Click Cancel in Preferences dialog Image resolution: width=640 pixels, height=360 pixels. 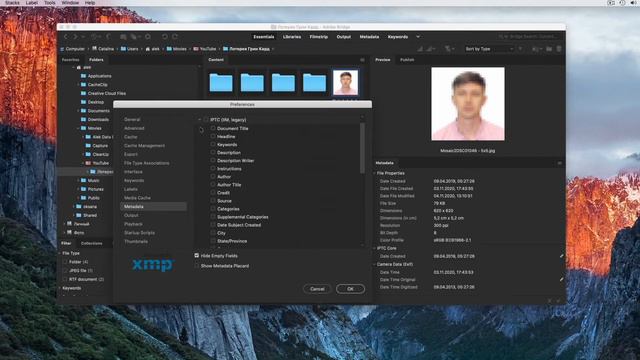point(317,289)
